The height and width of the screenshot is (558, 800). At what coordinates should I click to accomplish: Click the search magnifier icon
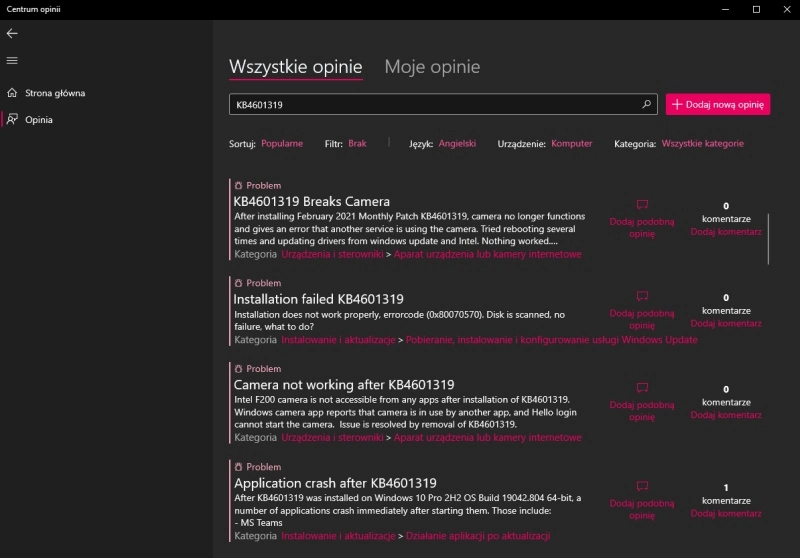646,104
